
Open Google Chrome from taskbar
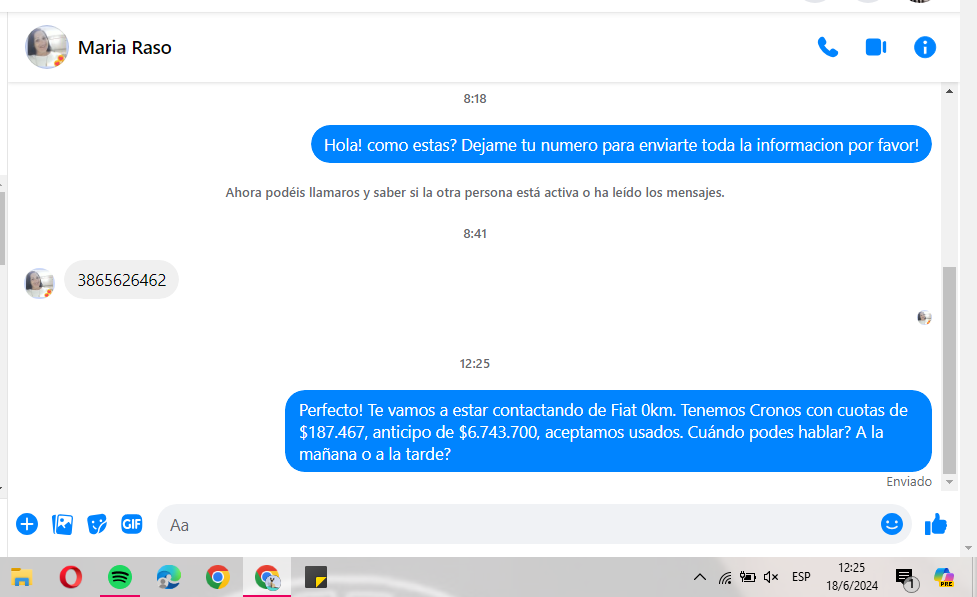point(217,578)
